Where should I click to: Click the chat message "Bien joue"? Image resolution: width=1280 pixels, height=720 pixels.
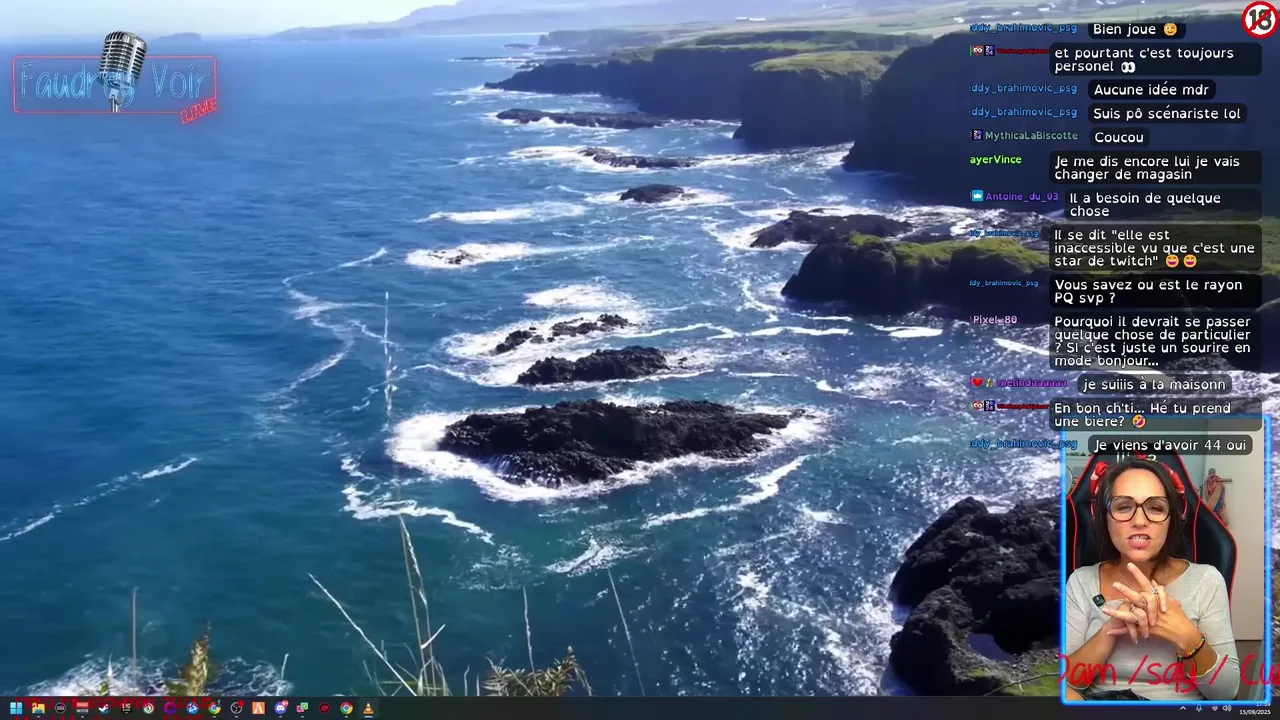(x=1134, y=29)
